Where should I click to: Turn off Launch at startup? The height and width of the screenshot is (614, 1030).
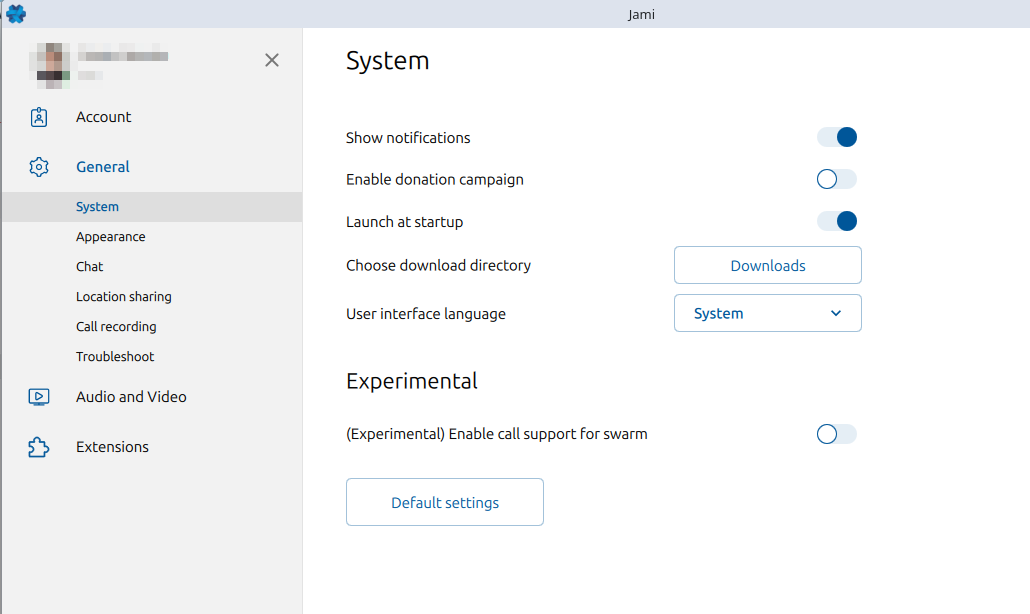(837, 221)
